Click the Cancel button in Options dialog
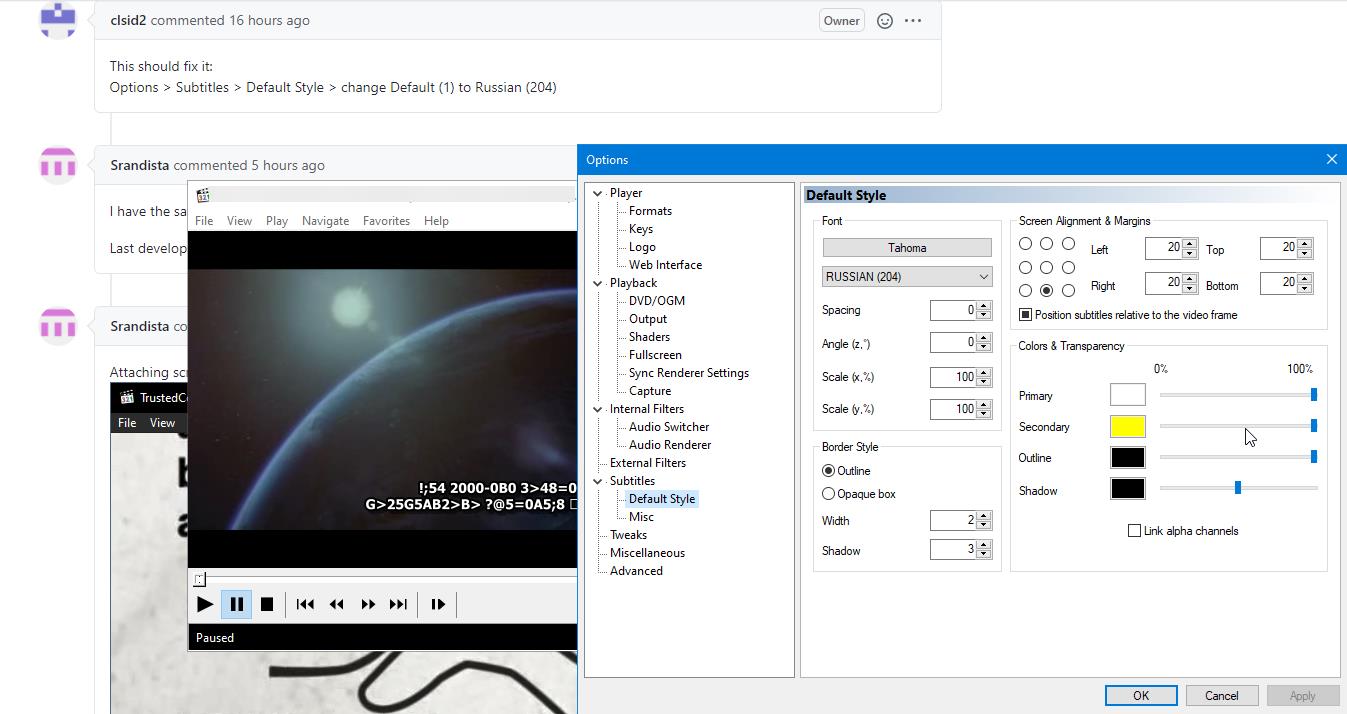1347x714 pixels. click(x=1221, y=695)
